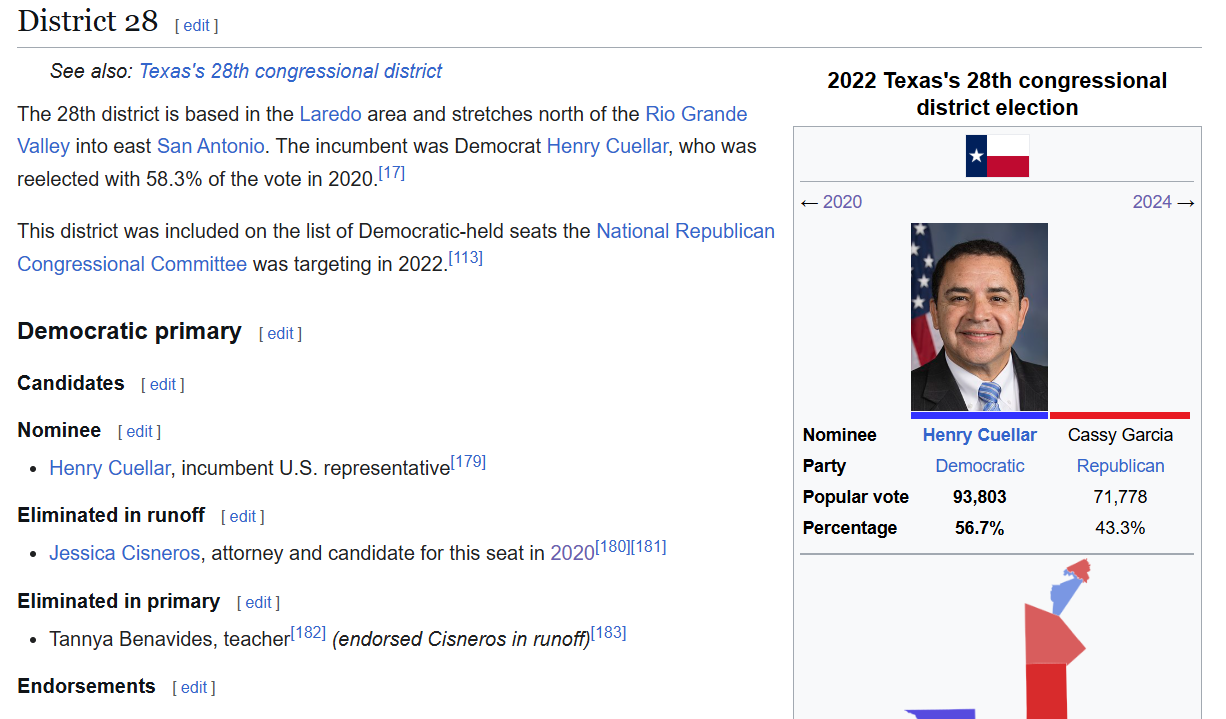
Task: Jump to citation 181
Action: coord(649,547)
